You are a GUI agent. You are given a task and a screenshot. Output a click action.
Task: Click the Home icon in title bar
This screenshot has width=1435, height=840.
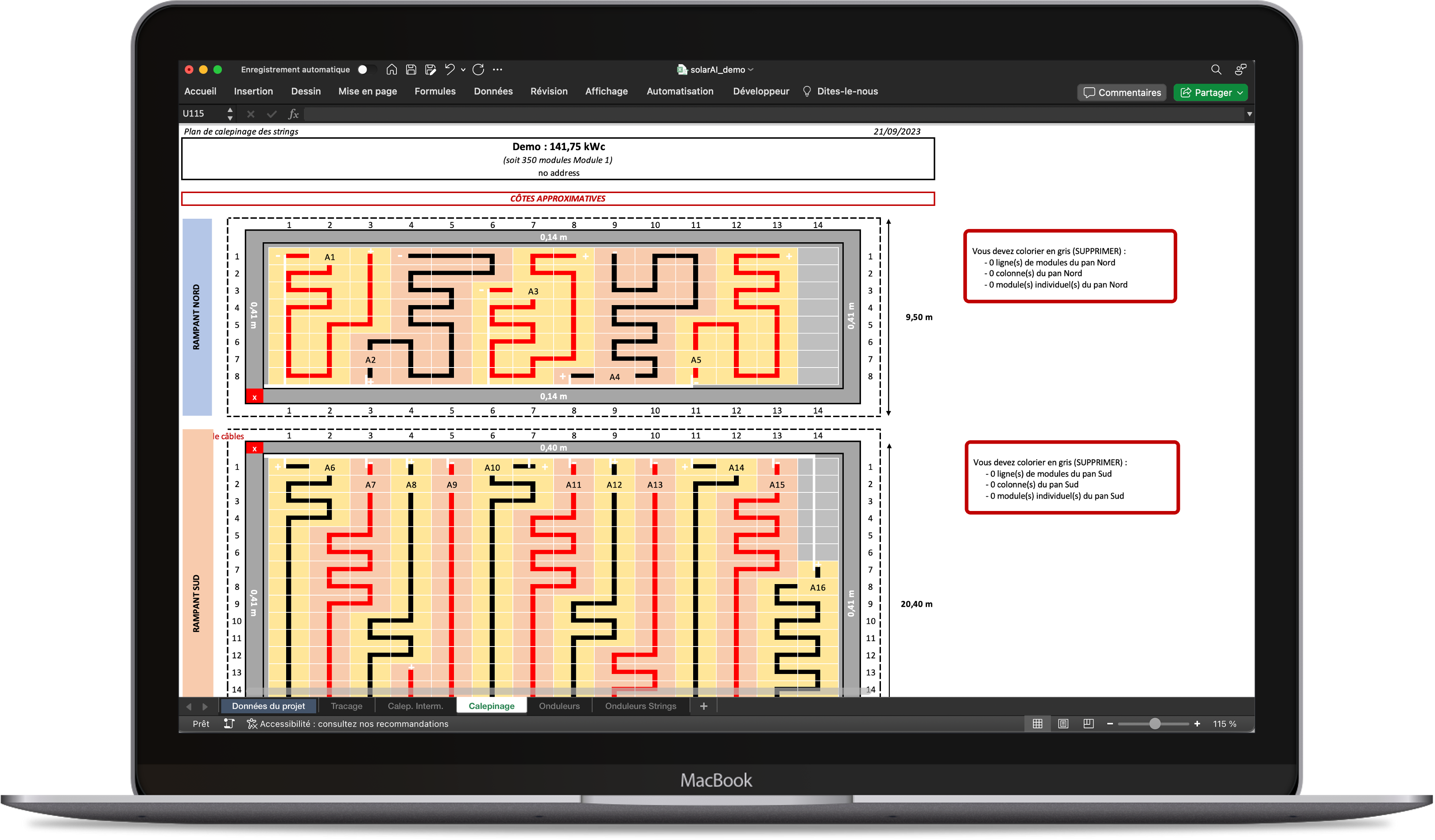tap(391, 70)
